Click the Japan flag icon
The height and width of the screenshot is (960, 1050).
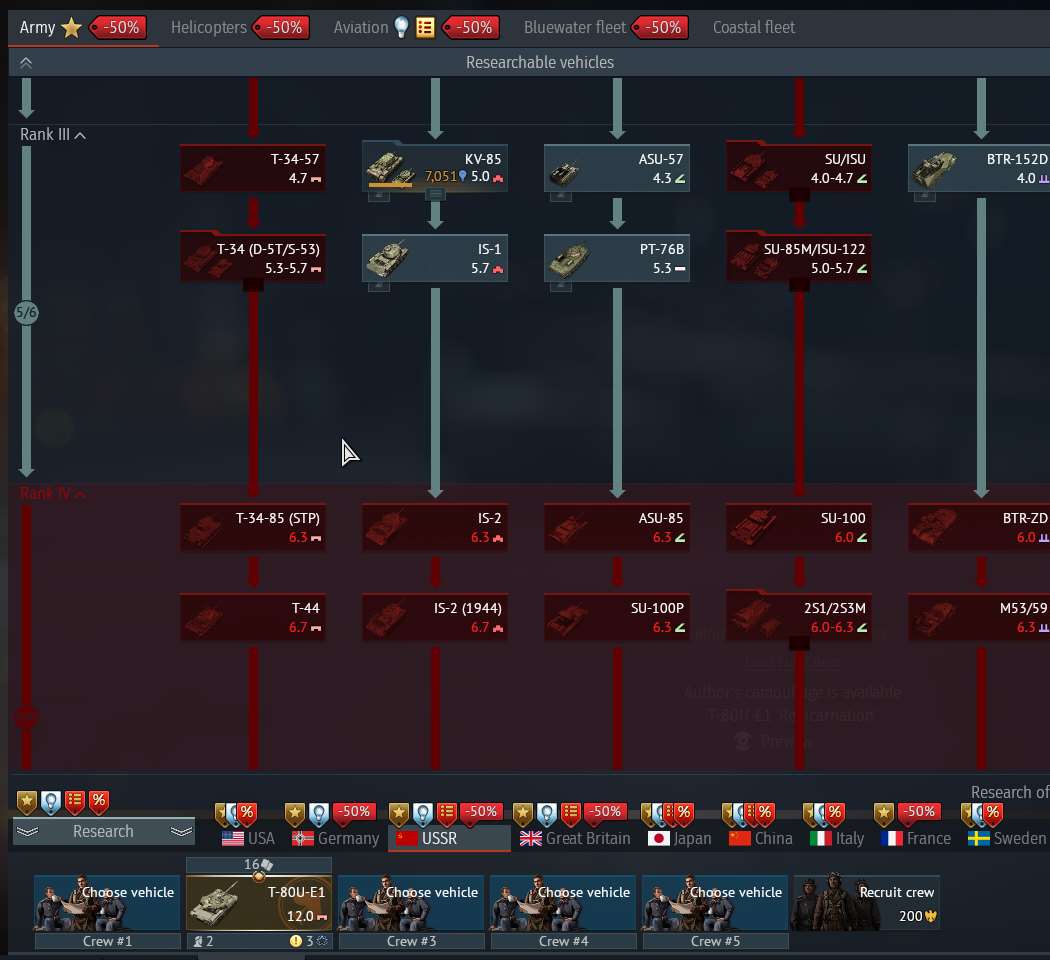[659, 838]
